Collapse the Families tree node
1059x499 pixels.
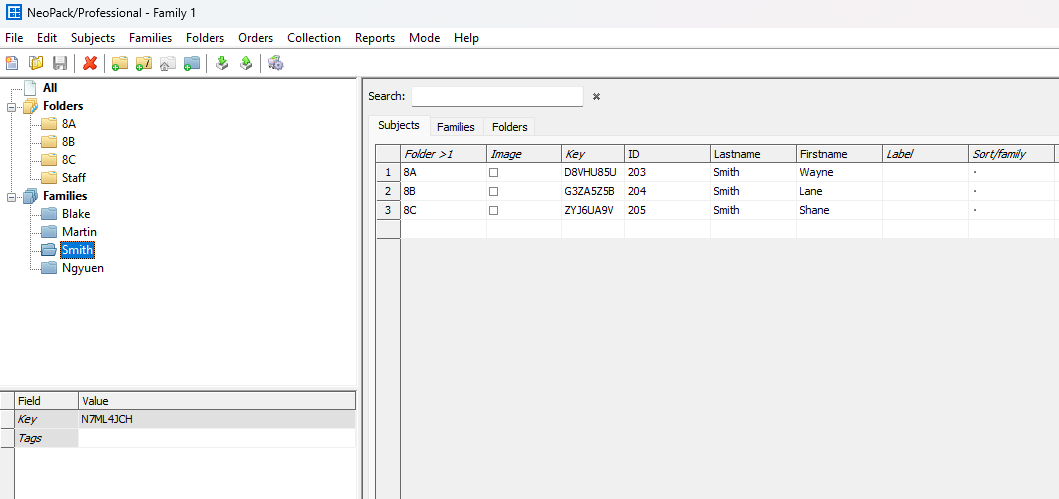click(12, 196)
